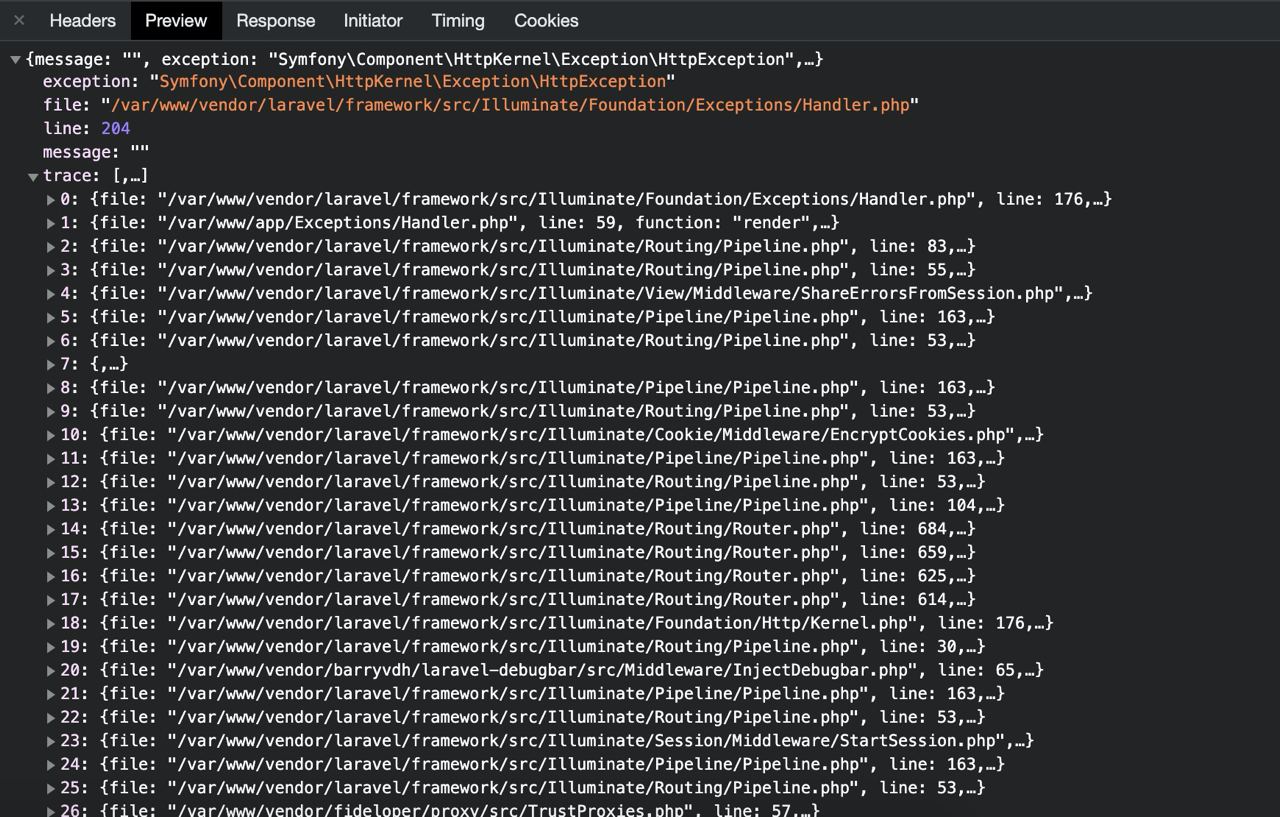Expand trace entry 3
The height and width of the screenshot is (817, 1280).
51,270
